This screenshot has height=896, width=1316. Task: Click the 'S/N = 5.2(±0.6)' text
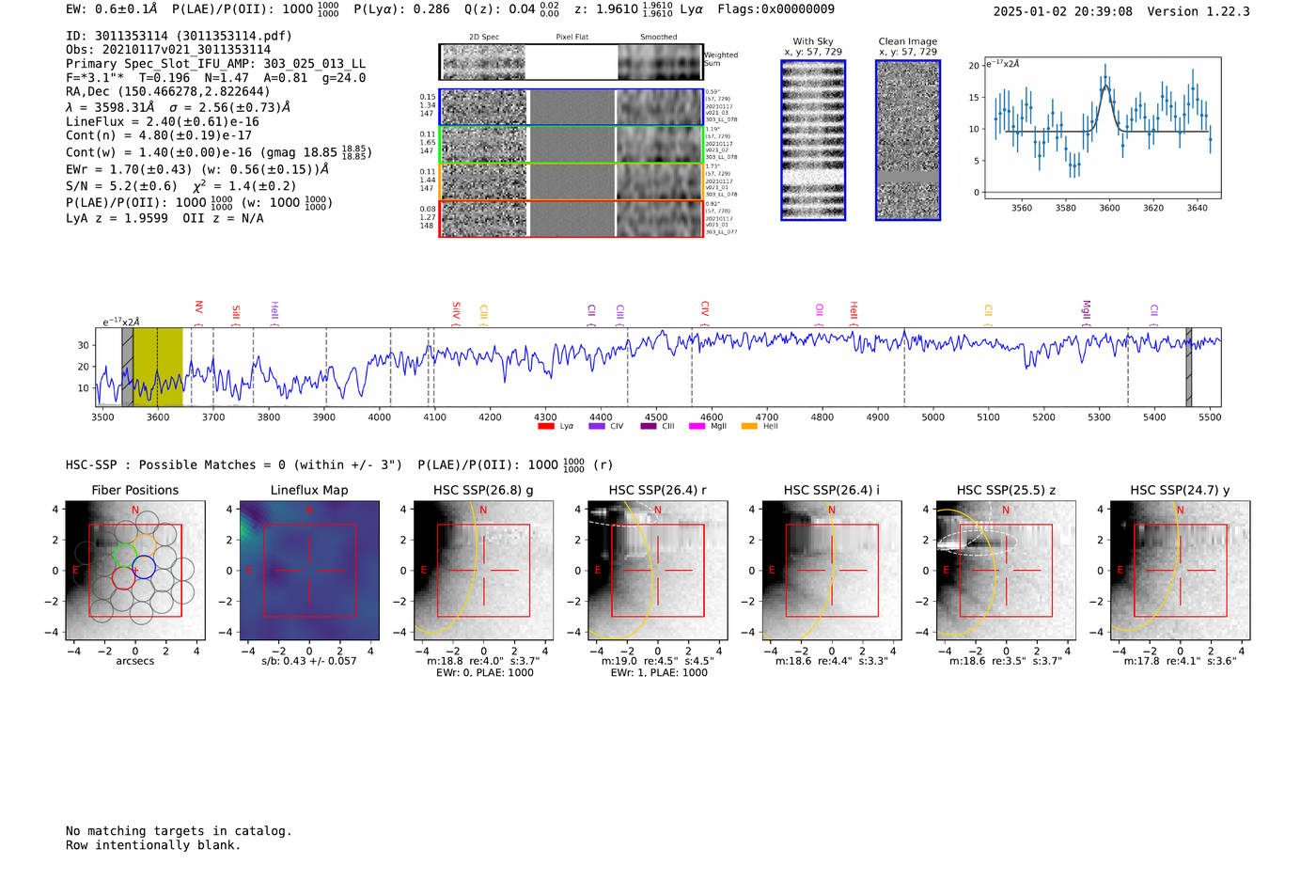(x=121, y=186)
